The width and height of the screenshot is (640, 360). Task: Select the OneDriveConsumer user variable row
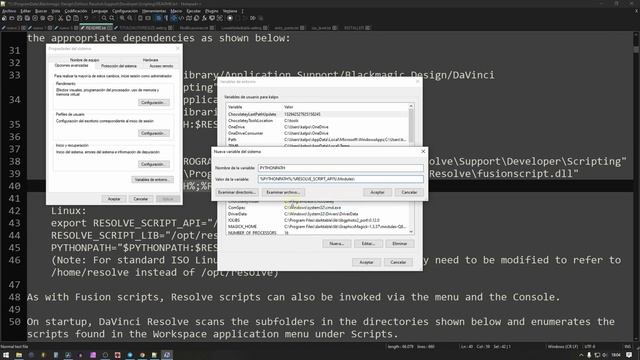click(317, 133)
